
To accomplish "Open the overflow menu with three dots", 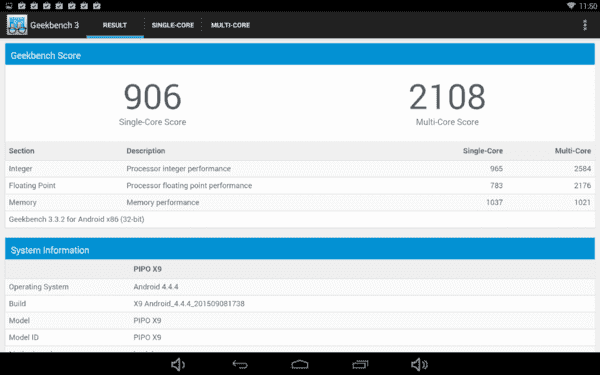I will (x=585, y=25).
